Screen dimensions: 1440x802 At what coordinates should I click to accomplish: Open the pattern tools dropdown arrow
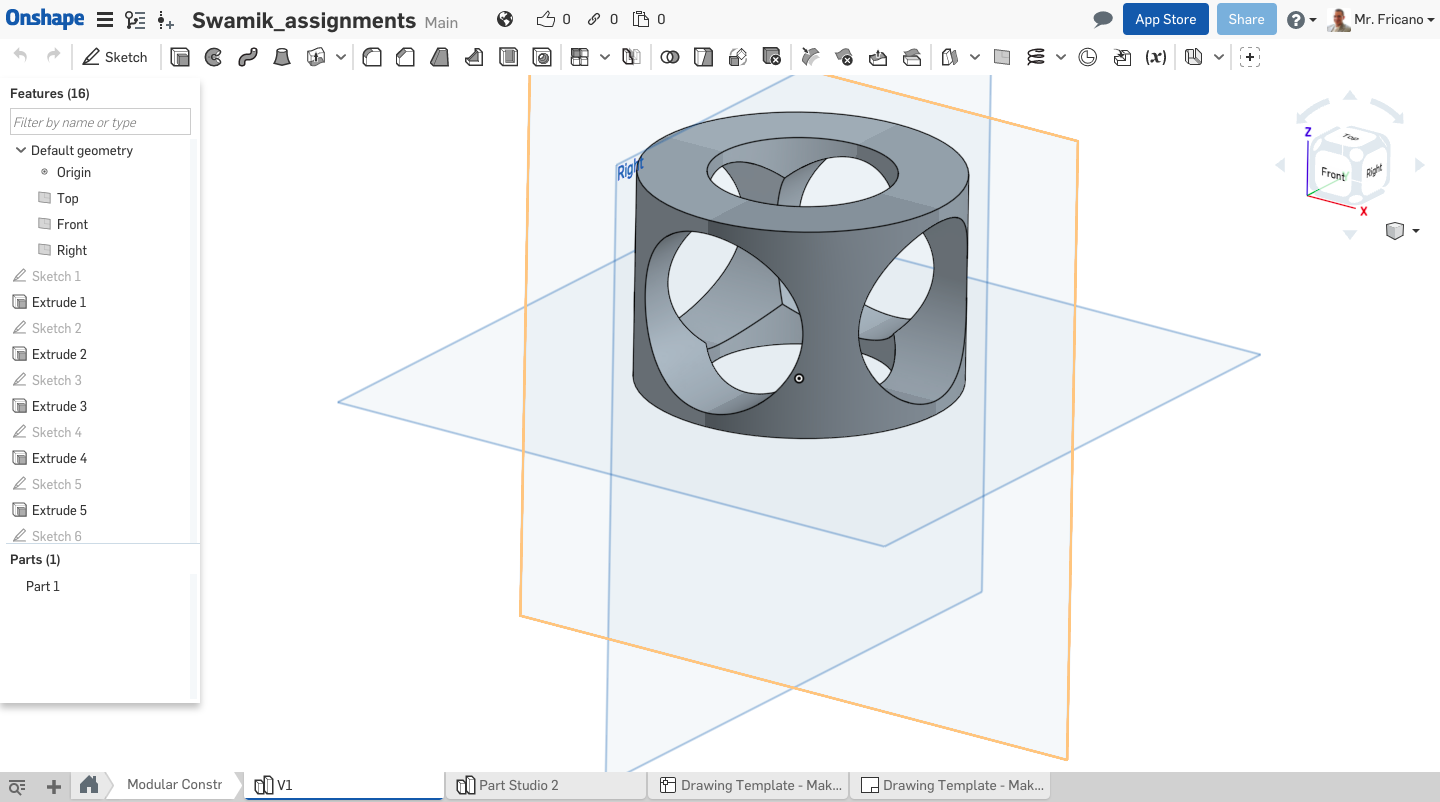(605, 57)
